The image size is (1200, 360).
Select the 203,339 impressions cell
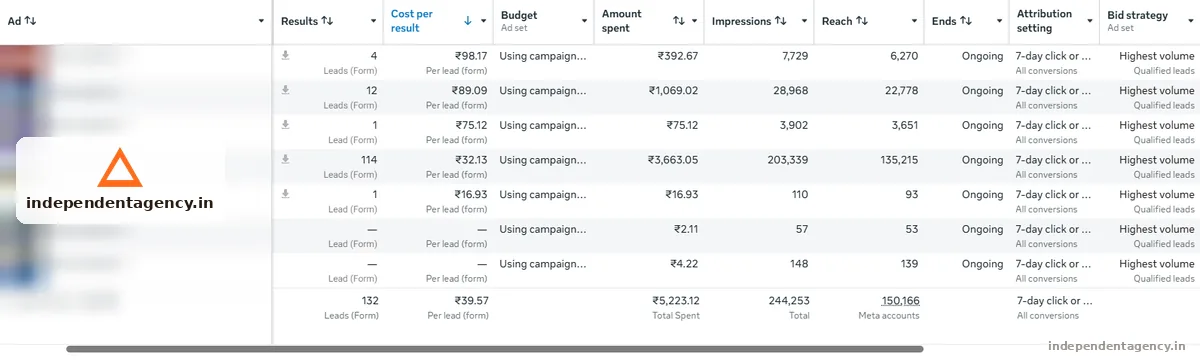787,160
